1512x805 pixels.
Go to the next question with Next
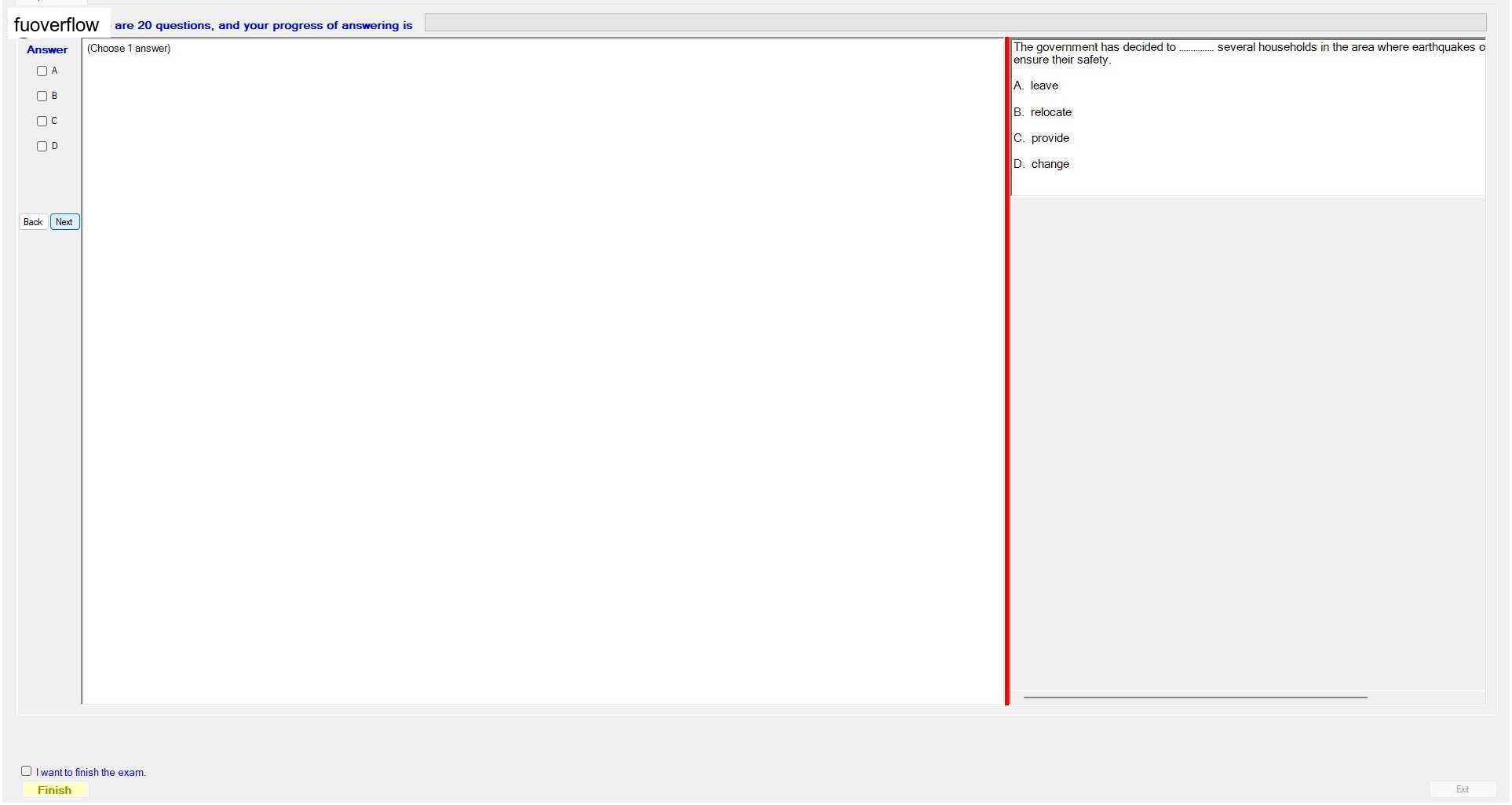(x=64, y=222)
